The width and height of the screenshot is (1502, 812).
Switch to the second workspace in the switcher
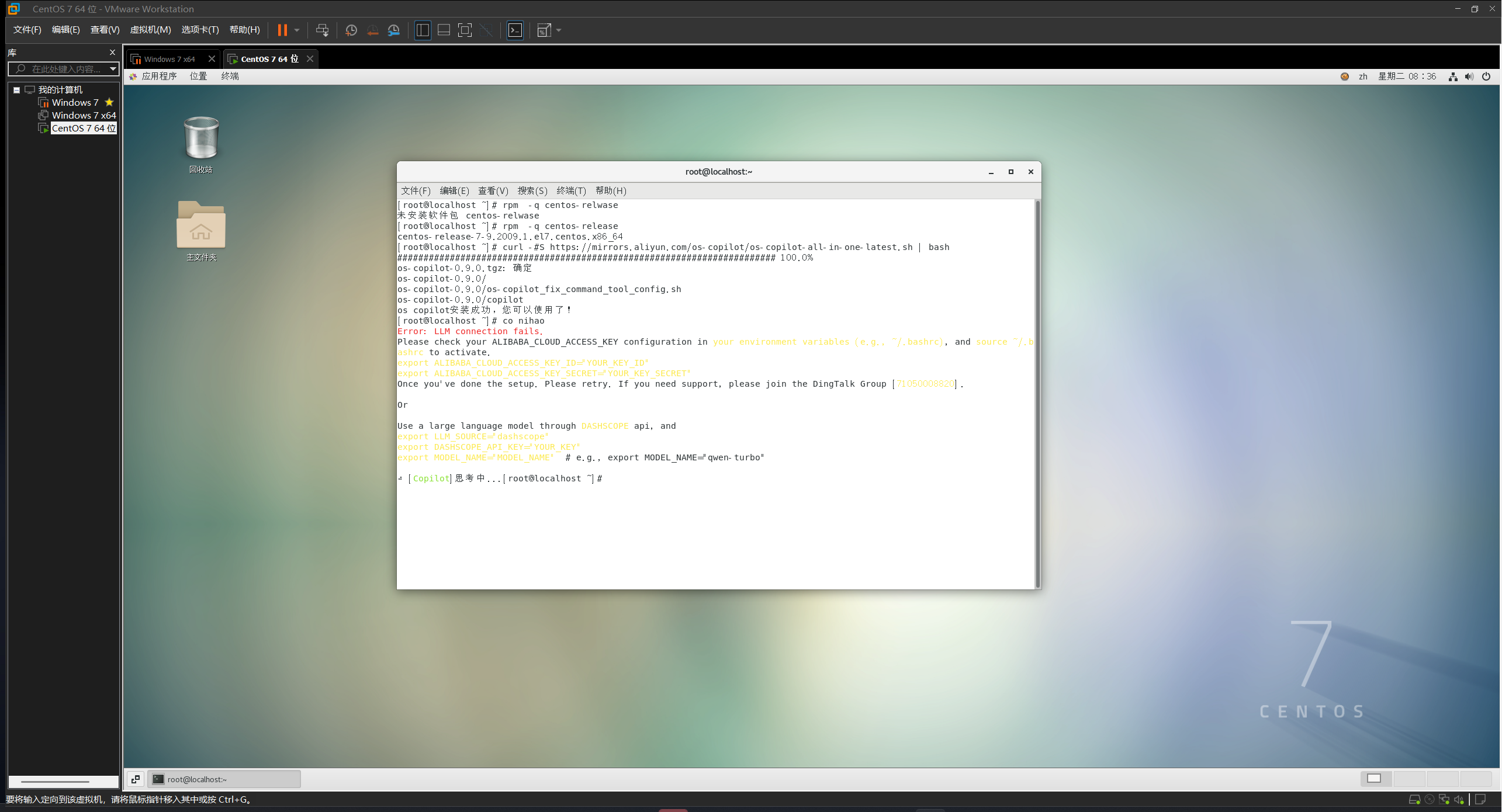[1409, 779]
